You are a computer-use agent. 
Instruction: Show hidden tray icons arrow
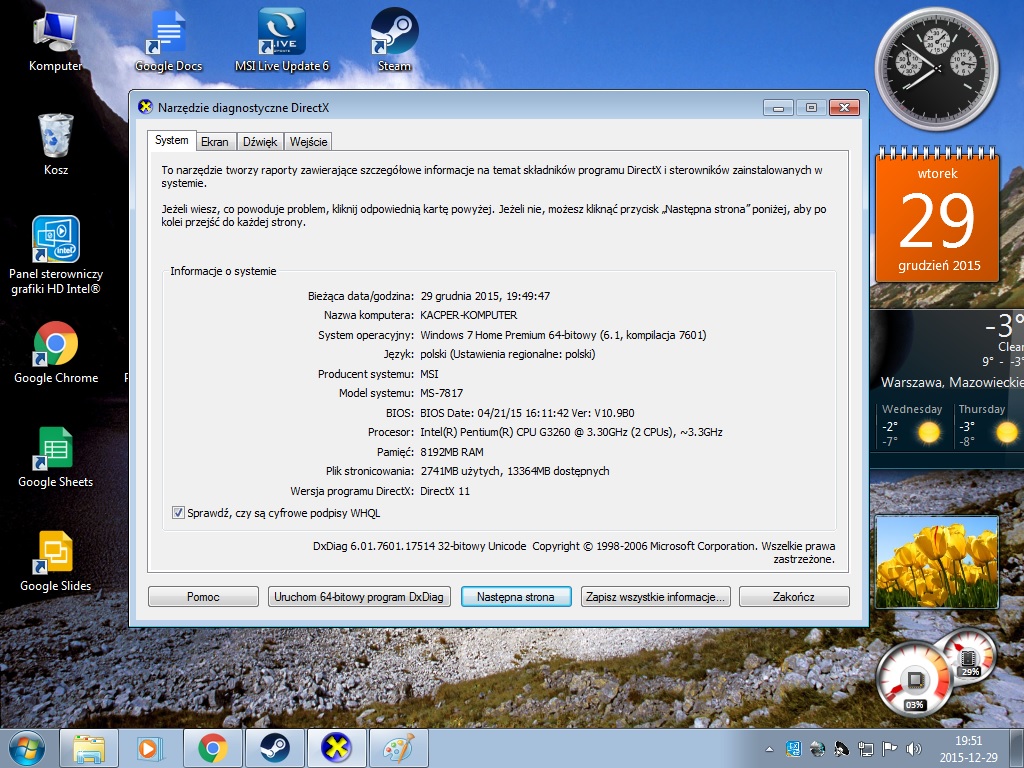[x=769, y=749]
